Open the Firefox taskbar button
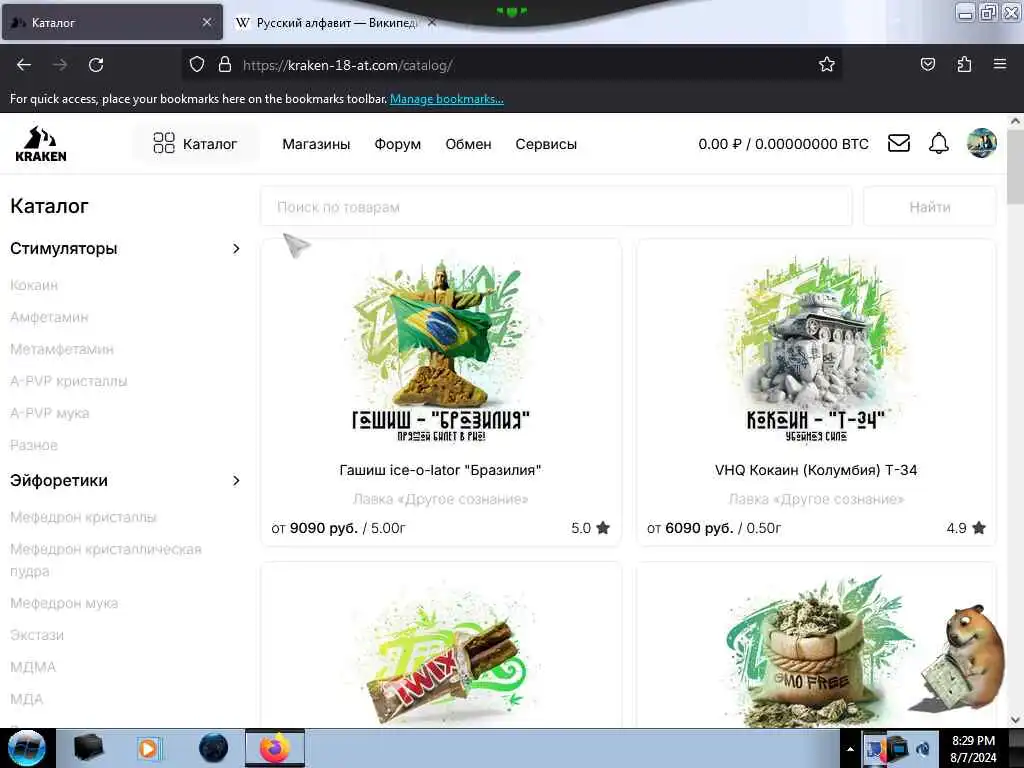This screenshot has width=1024, height=768. tap(275, 748)
